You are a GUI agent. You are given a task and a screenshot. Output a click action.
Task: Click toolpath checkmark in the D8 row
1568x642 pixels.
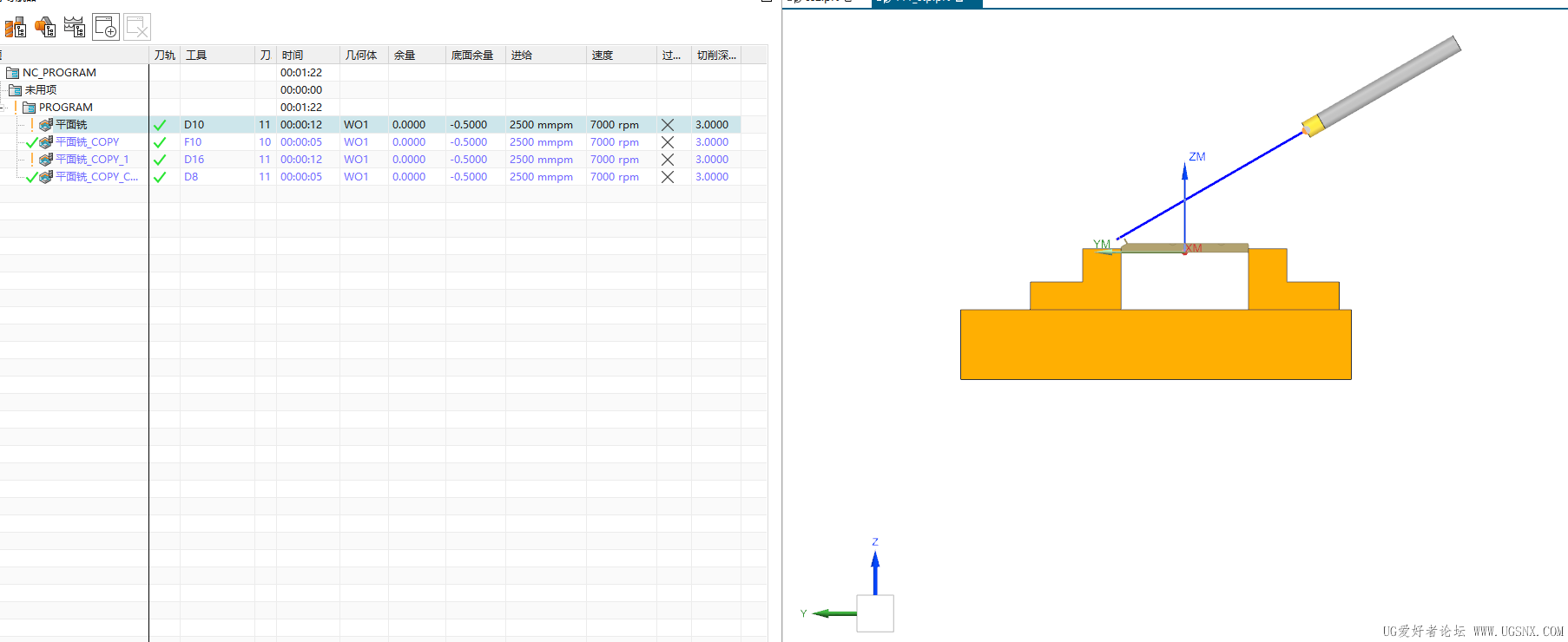160,177
